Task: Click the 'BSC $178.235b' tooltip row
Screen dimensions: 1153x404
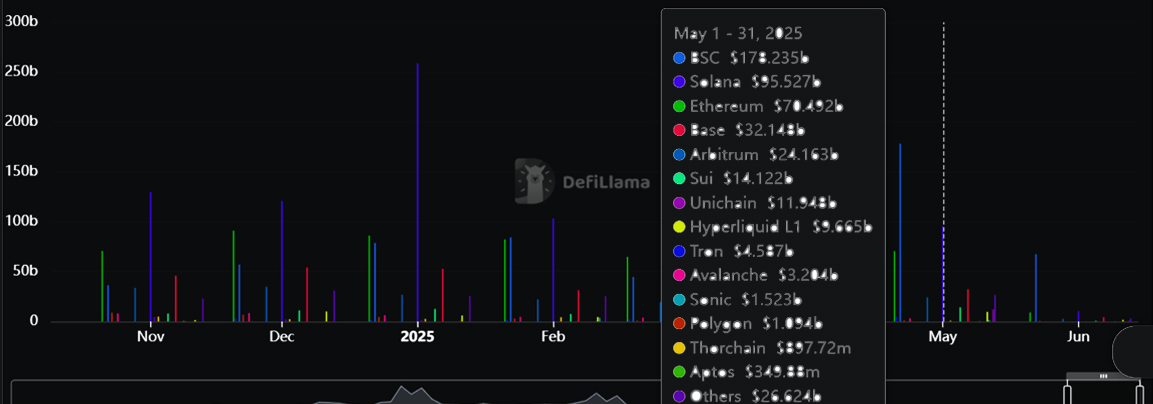Action: [742, 57]
